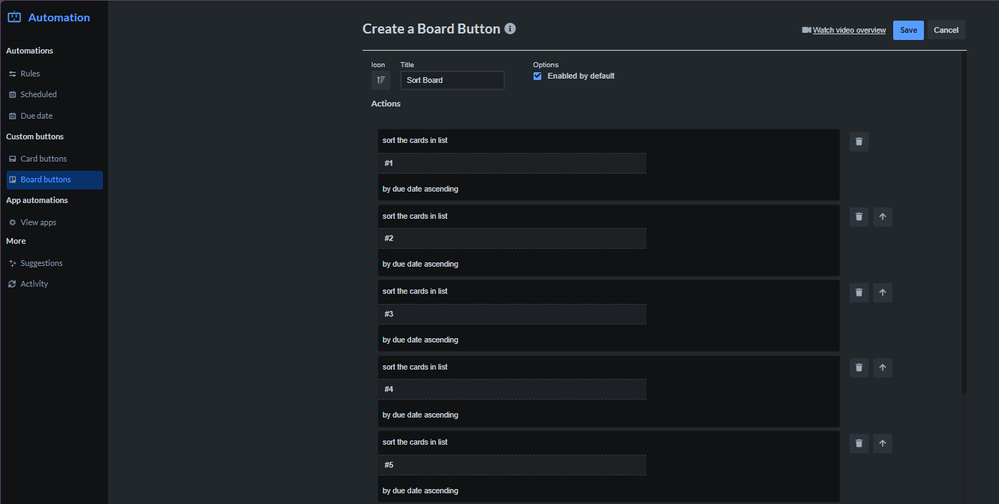The width and height of the screenshot is (999, 504).
Task: Click the vertical scrollbar of the actions panel
Action: point(964,223)
